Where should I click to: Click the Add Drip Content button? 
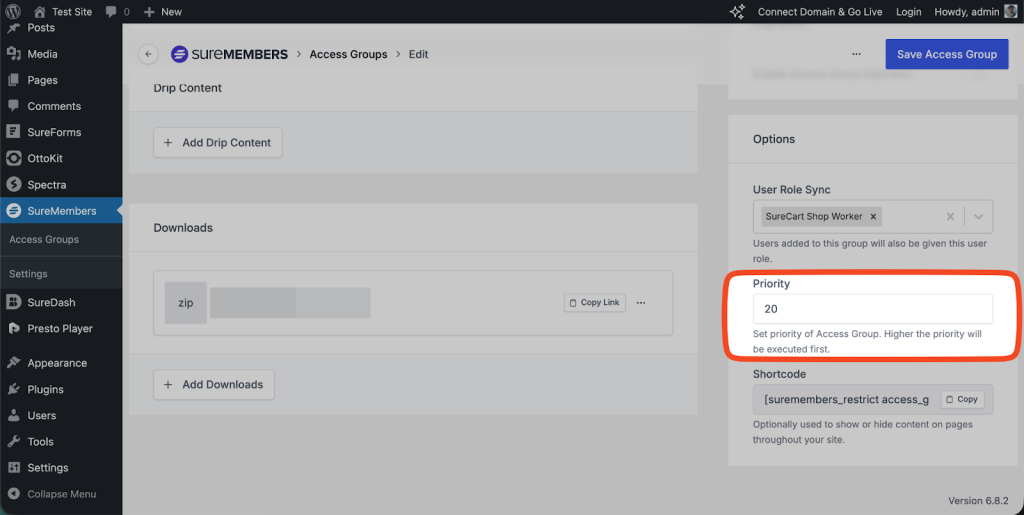click(x=218, y=143)
